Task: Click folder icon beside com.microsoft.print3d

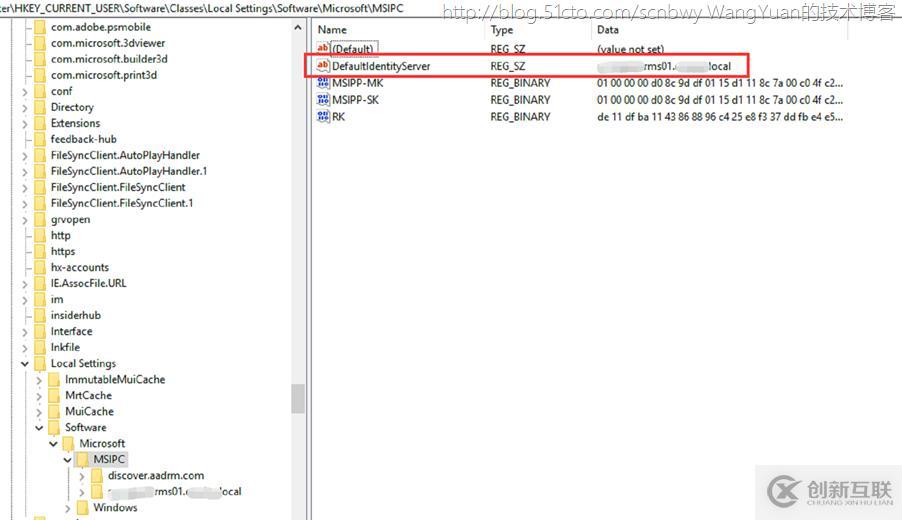Action: (40, 75)
